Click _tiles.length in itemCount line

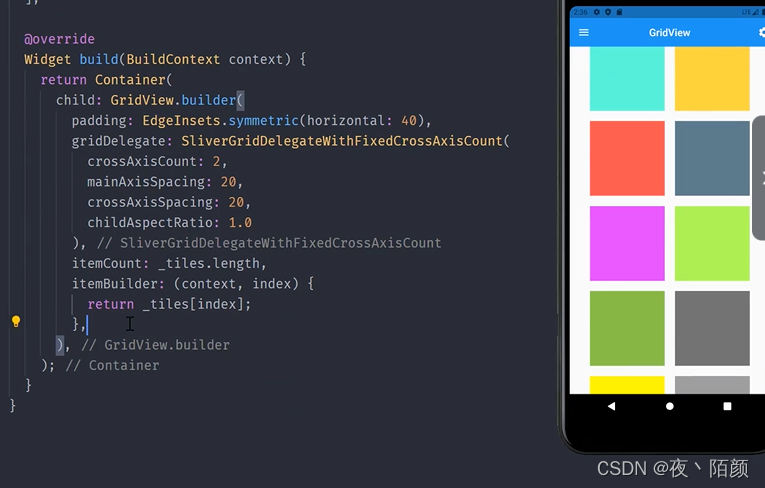click(x=209, y=264)
